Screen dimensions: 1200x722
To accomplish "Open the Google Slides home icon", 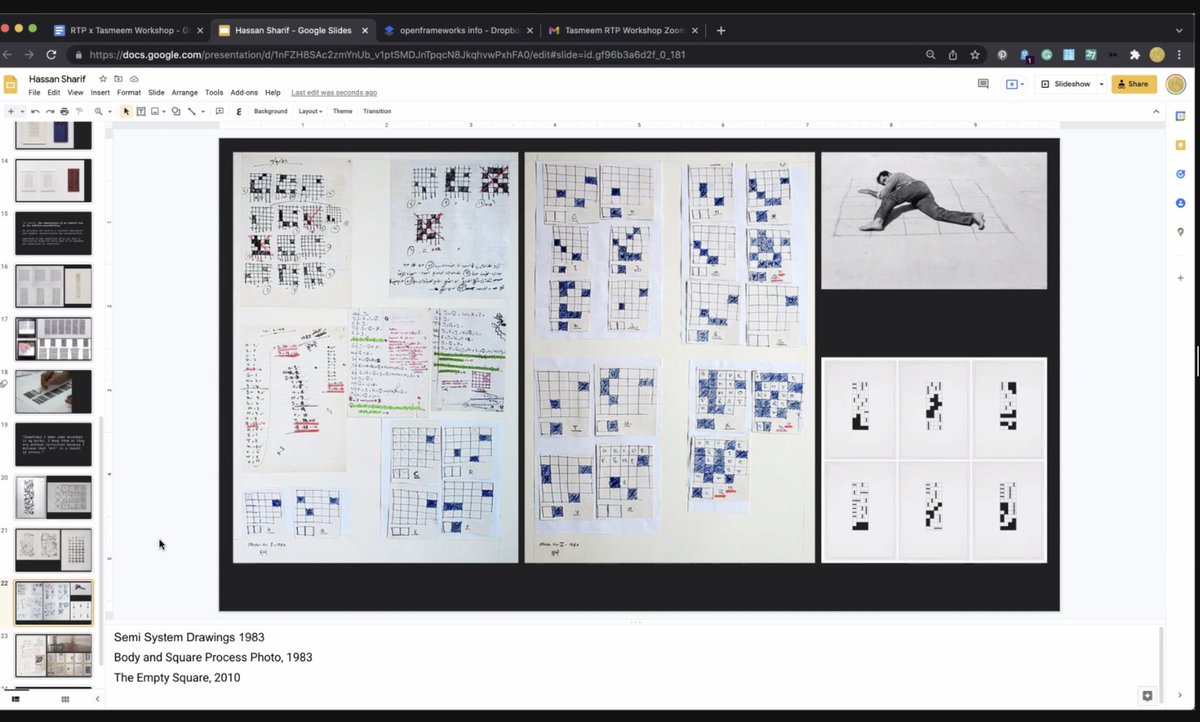I will pyautogui.click(x=11, y=84).
